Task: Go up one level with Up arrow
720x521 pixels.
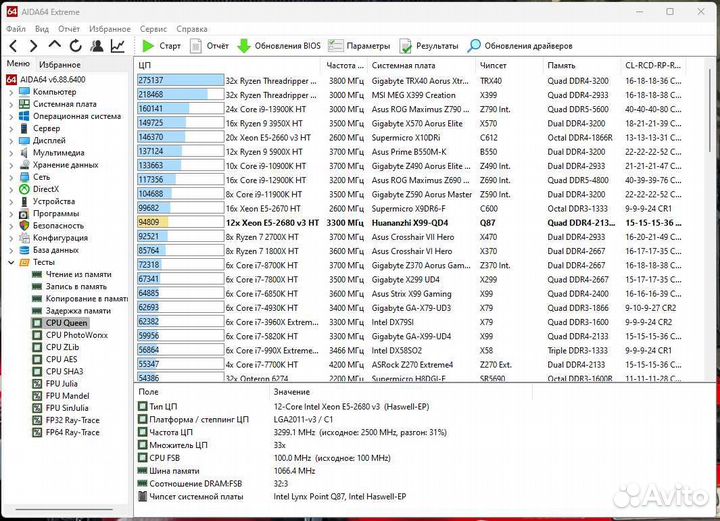Action: (55, 45)
